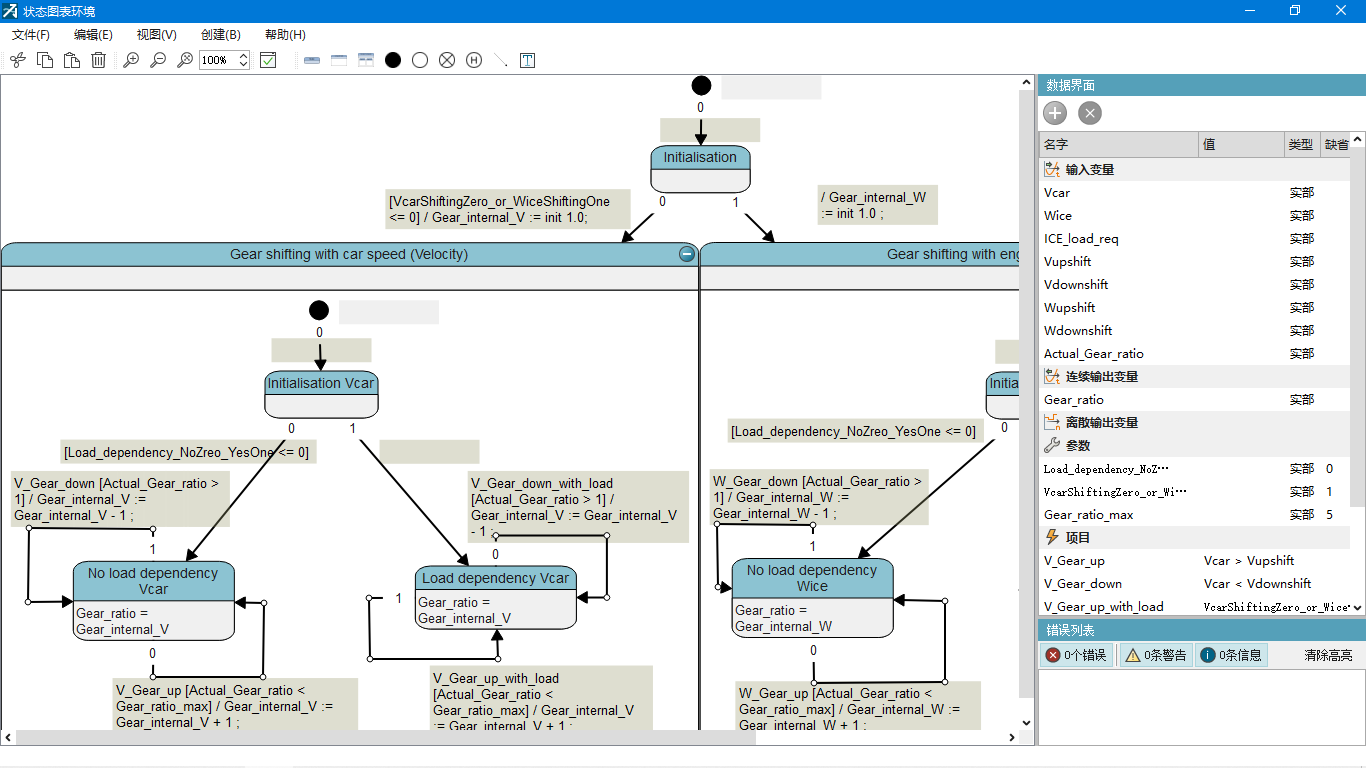1366x768 pixels.
Task: Select the Copy tool in the toolbar
Action: [x=44, y=60]
